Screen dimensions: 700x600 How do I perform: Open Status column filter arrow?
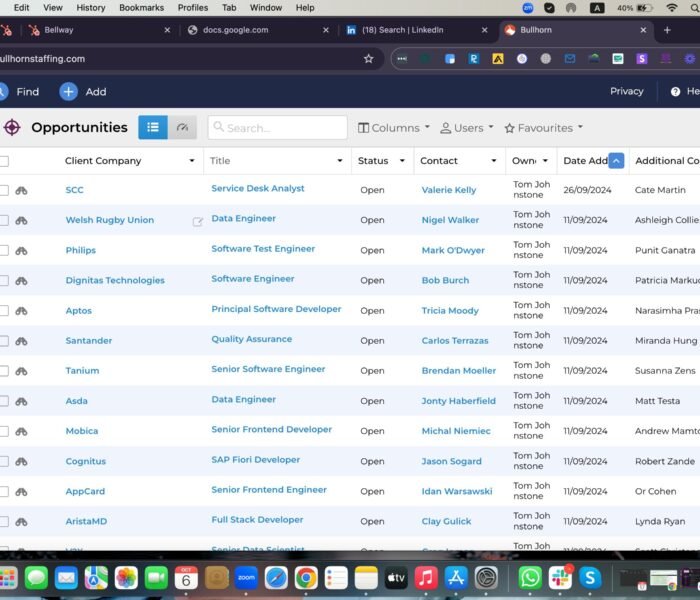point(402,161)
